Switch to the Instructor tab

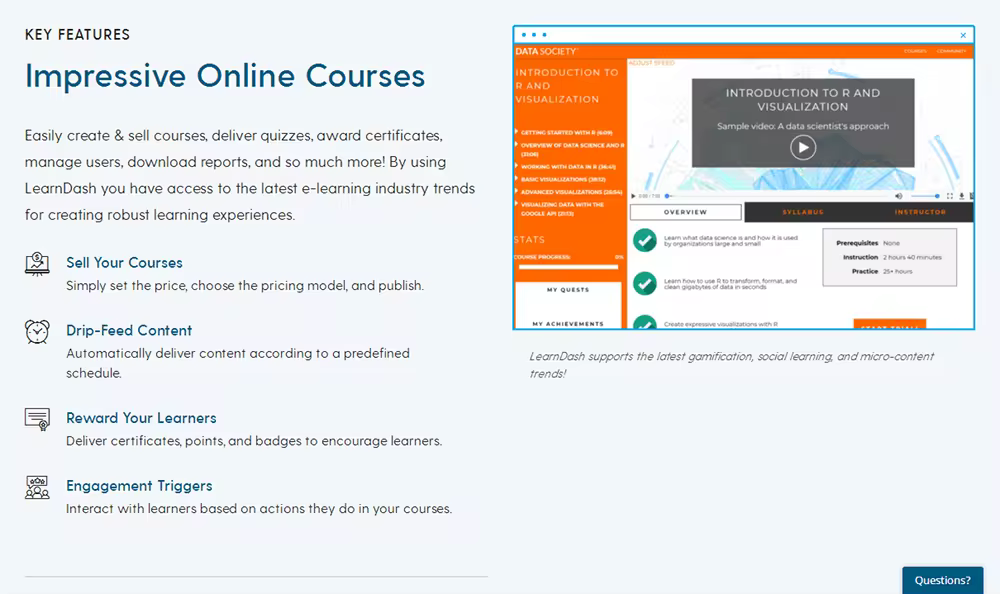pos(920,212)
